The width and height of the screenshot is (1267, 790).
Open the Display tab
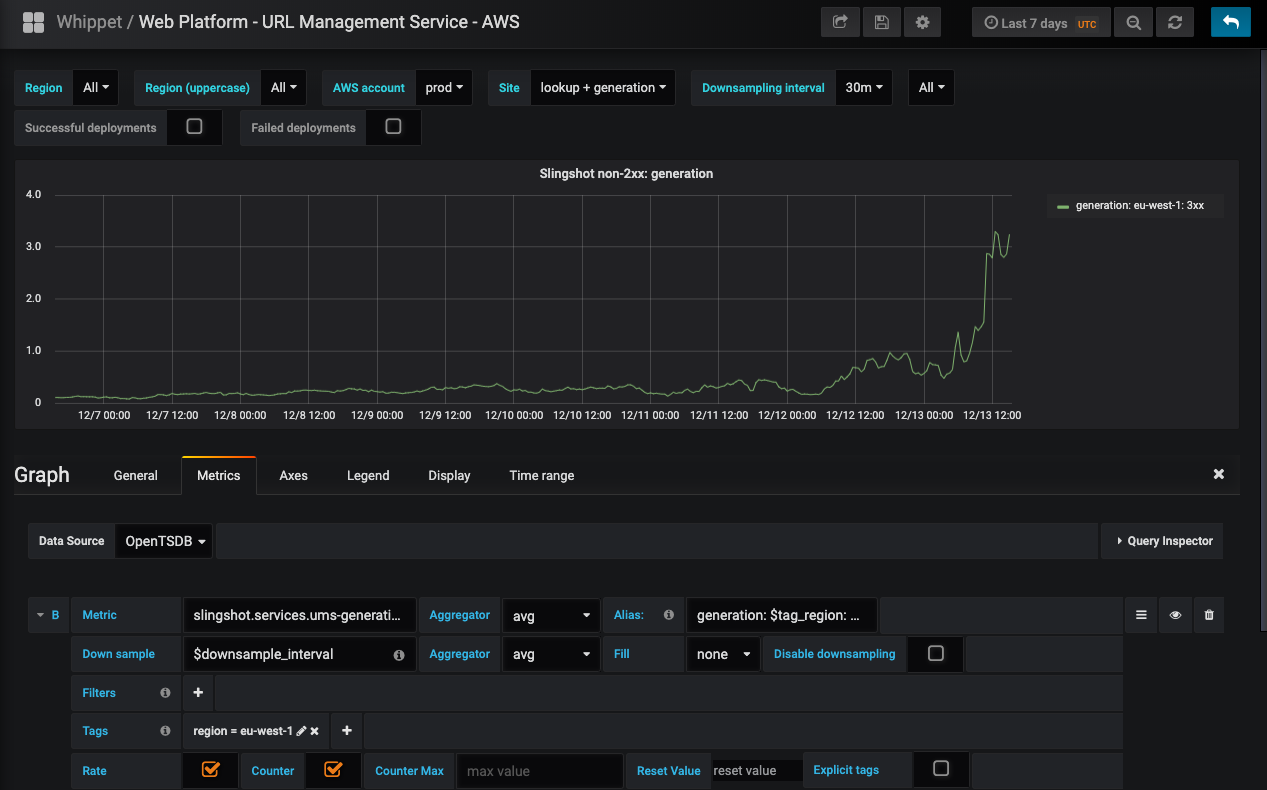[x=449, y=475]
